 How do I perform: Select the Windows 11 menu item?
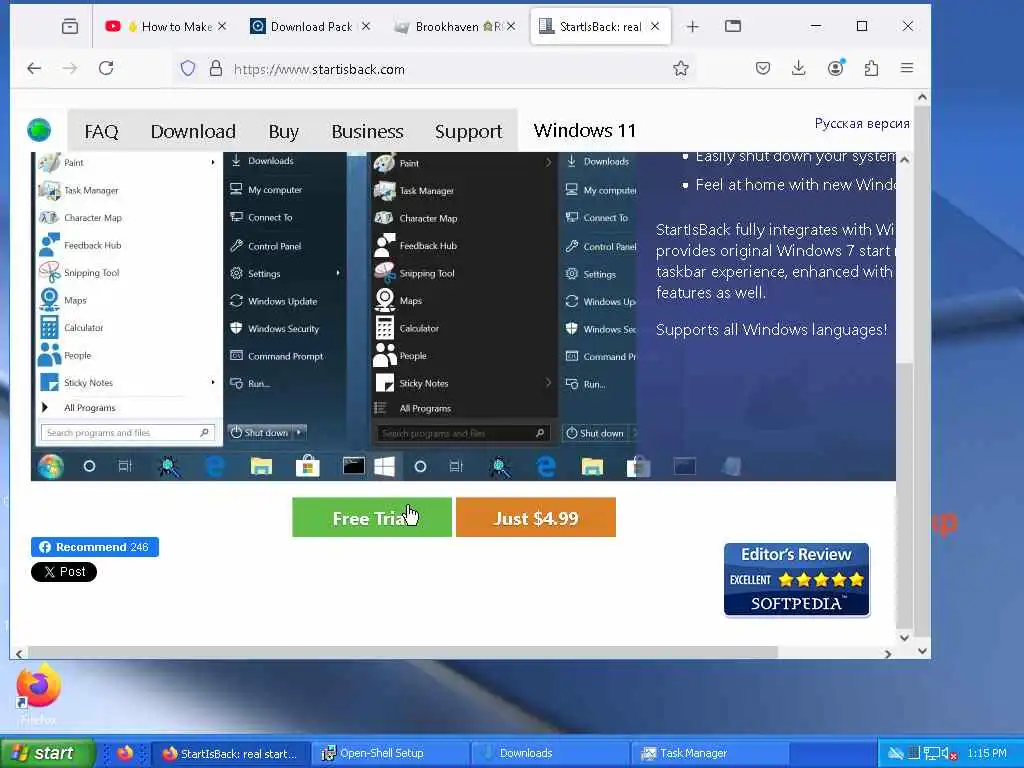coord(584,131)
